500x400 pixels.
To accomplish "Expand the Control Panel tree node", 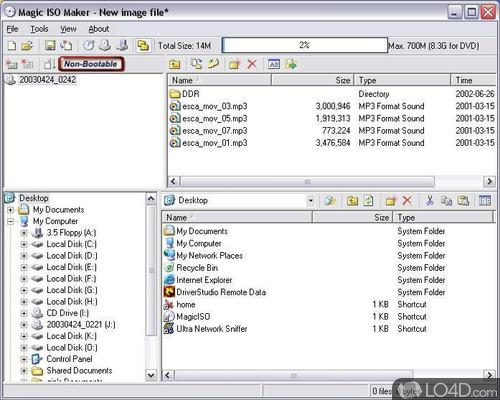I will click(x=24, y=359).
